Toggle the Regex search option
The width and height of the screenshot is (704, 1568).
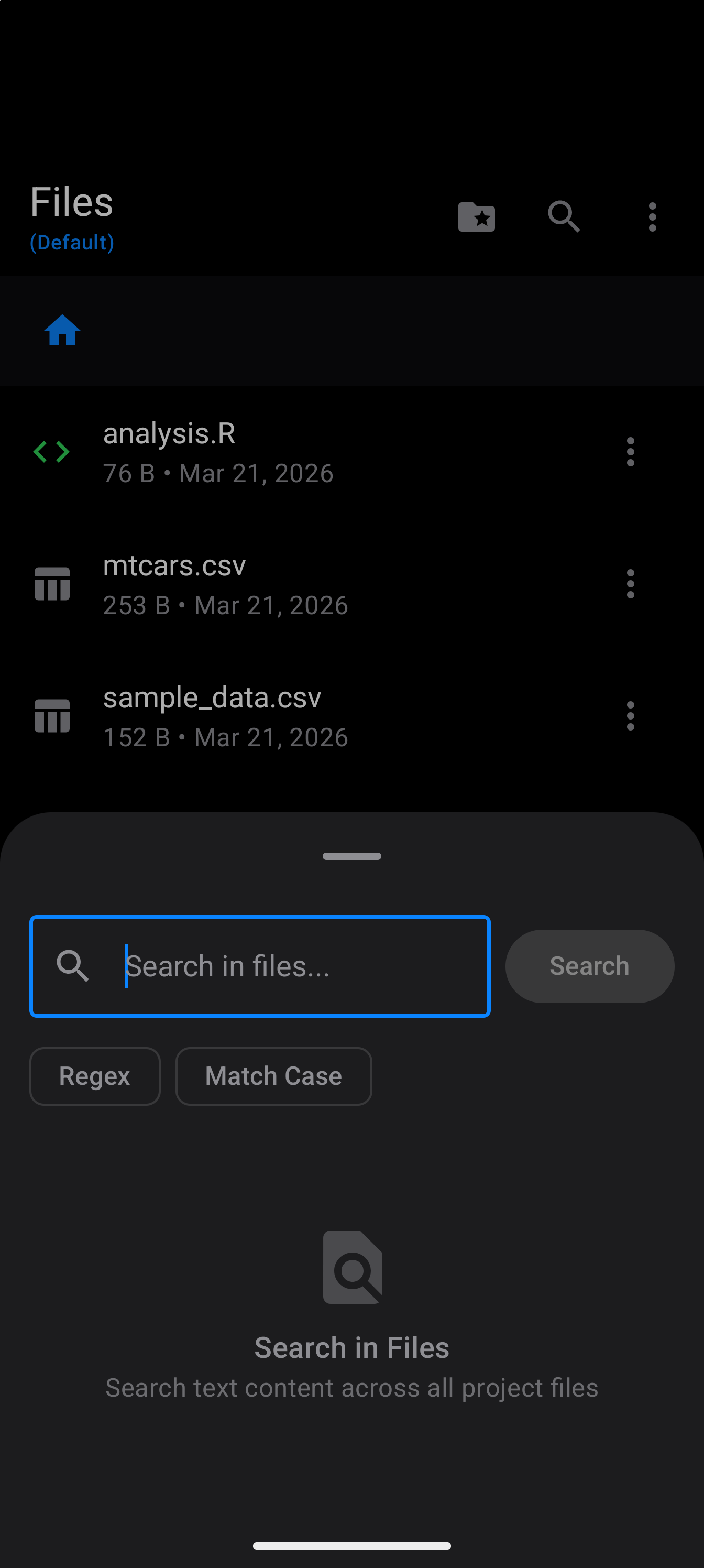pos(95,1076)
